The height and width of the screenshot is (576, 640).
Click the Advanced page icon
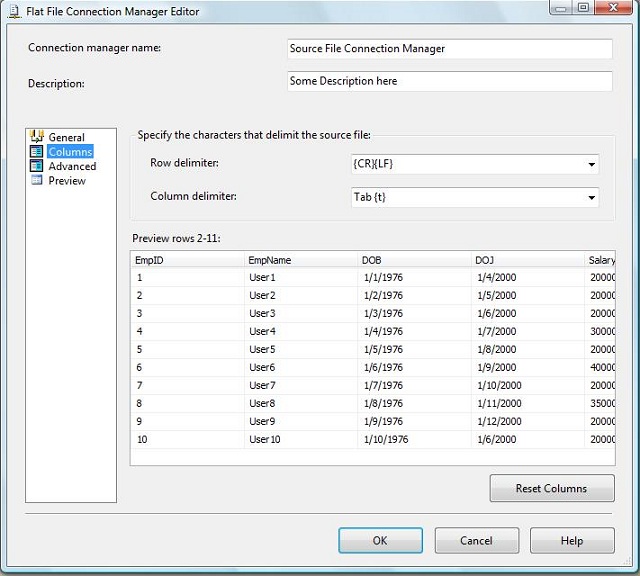[x=38, y=166]
